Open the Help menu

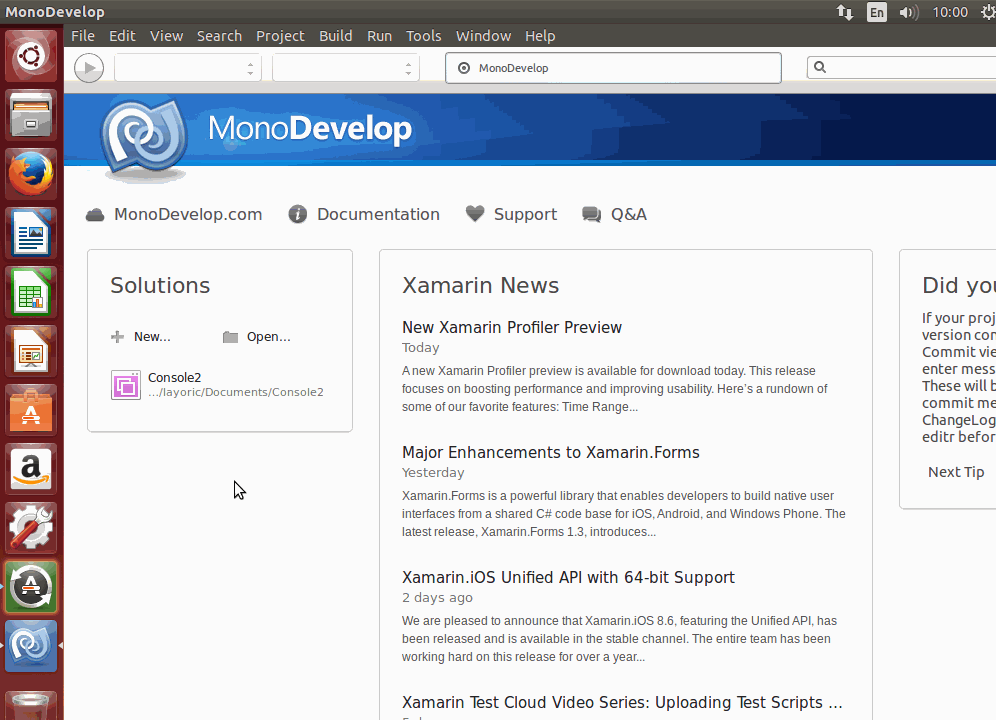540,36
